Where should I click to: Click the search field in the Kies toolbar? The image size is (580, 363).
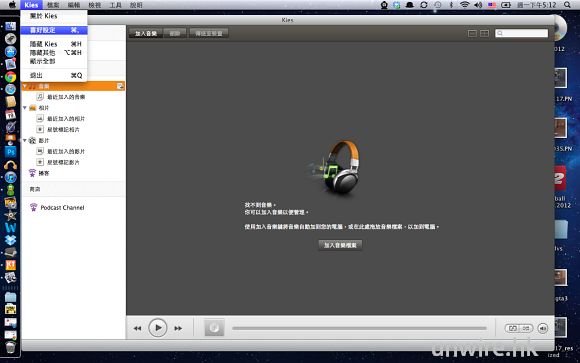coord(522,33)
